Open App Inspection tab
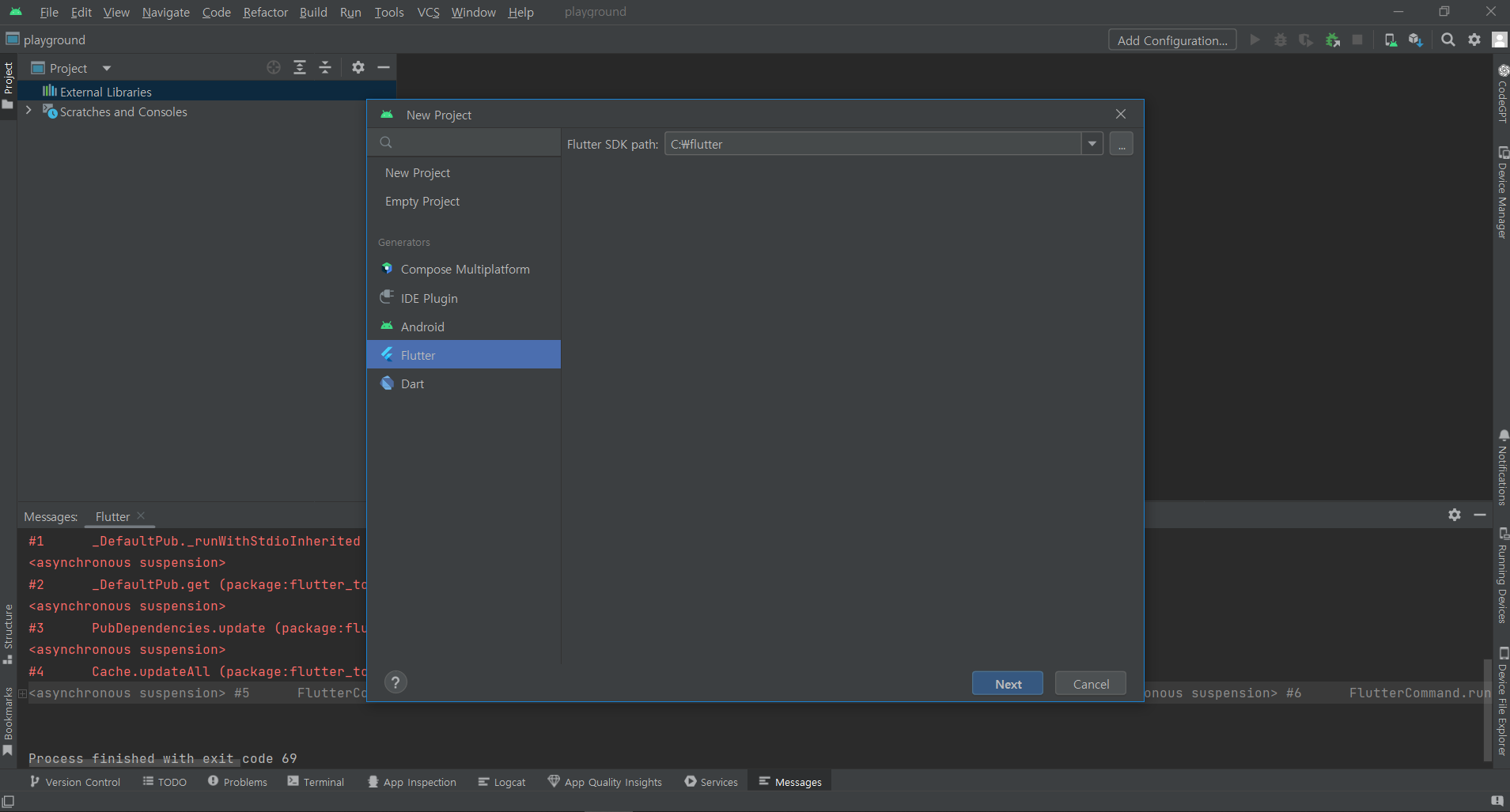The height and width of the screenshot is (812, 1510). pyautogui.click(x=411, y=782)
